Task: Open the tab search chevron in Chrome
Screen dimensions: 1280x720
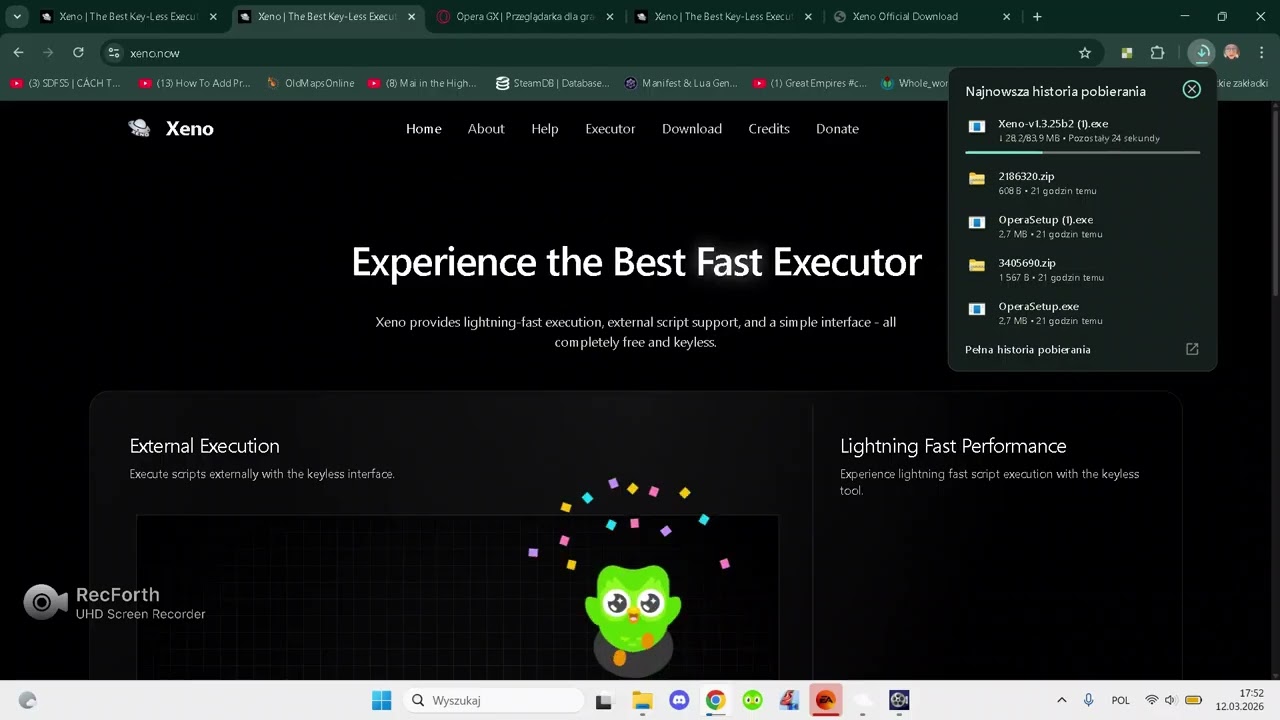Action: 17,17
